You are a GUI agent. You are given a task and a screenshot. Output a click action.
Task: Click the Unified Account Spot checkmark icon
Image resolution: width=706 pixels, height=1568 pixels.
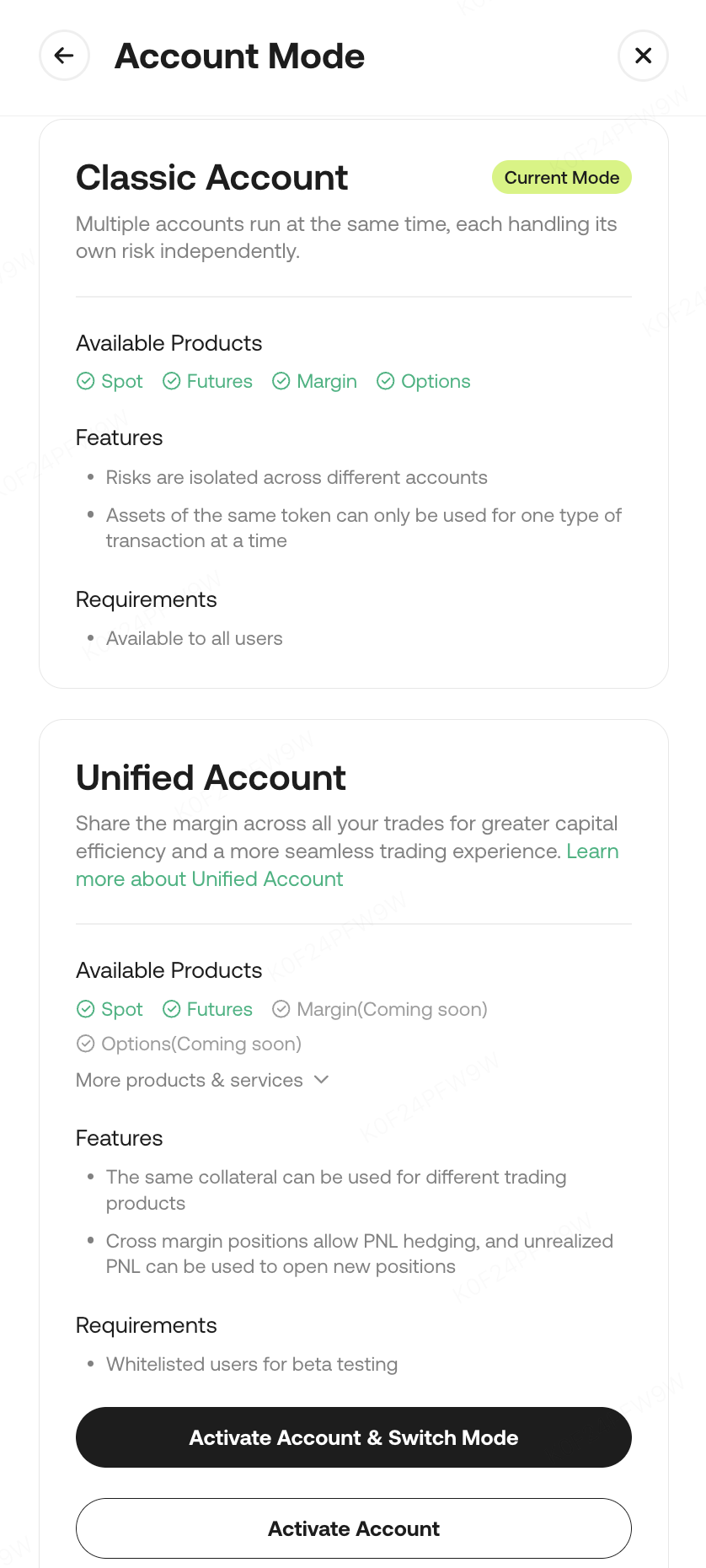85,1009
